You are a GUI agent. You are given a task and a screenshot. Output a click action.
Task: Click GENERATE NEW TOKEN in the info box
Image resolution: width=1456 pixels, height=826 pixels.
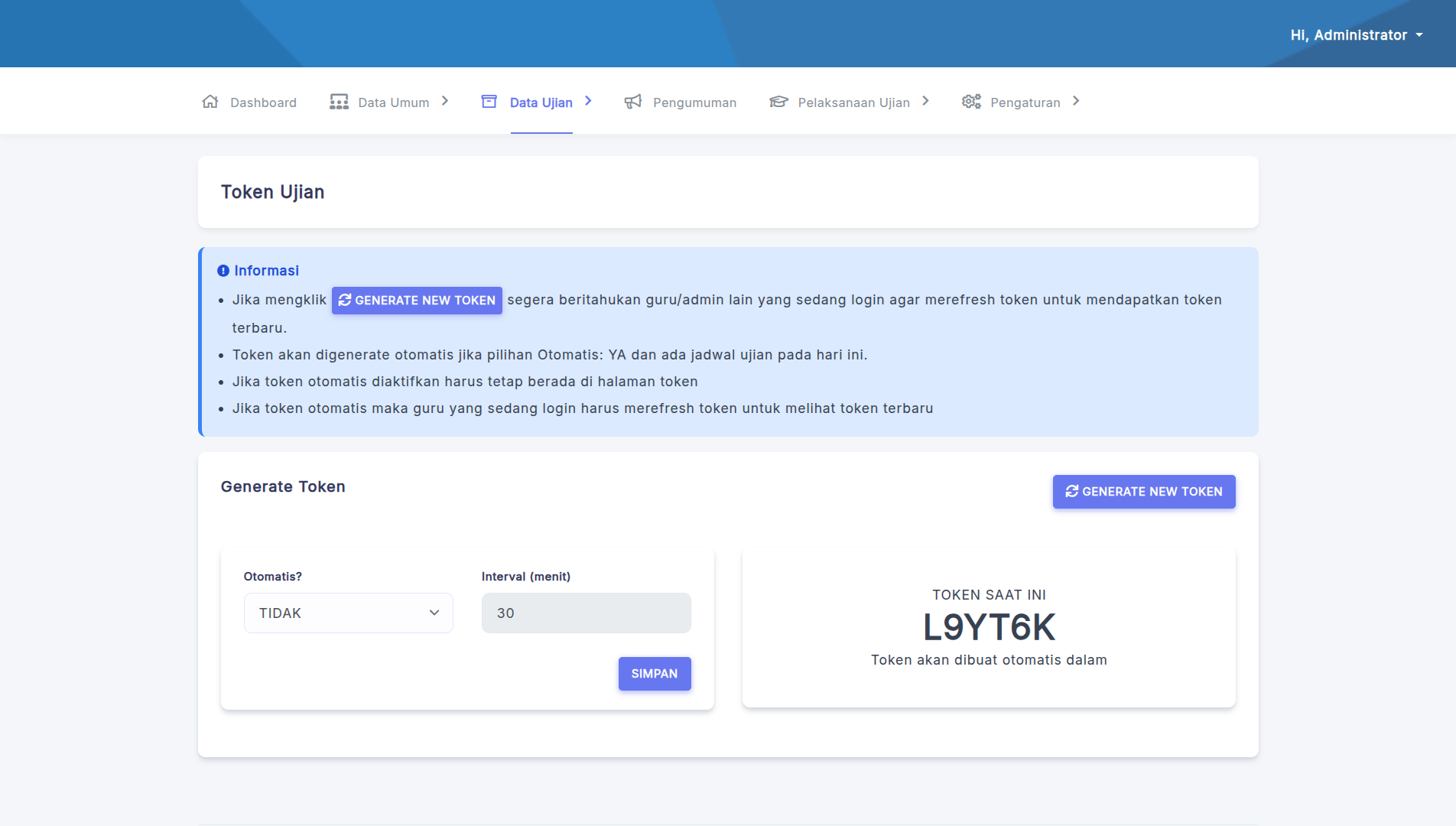[417, 301]
